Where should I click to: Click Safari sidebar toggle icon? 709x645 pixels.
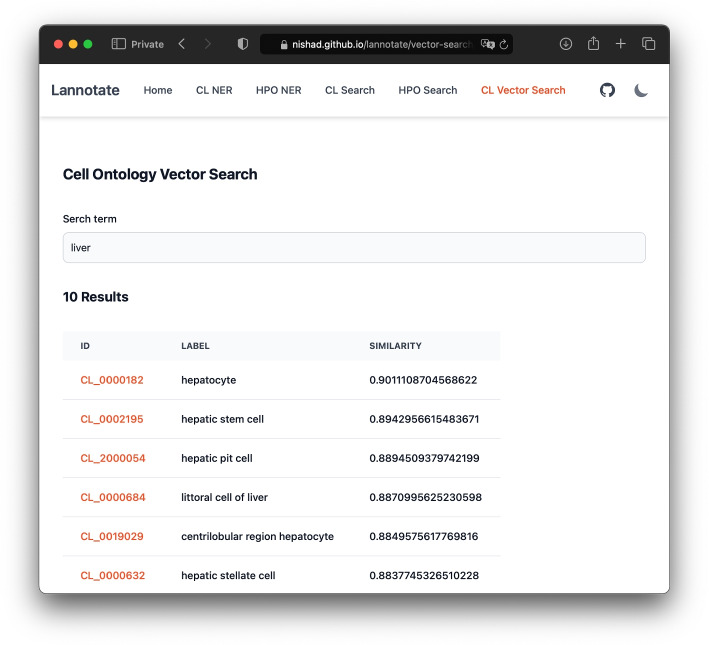pos(118,44)
